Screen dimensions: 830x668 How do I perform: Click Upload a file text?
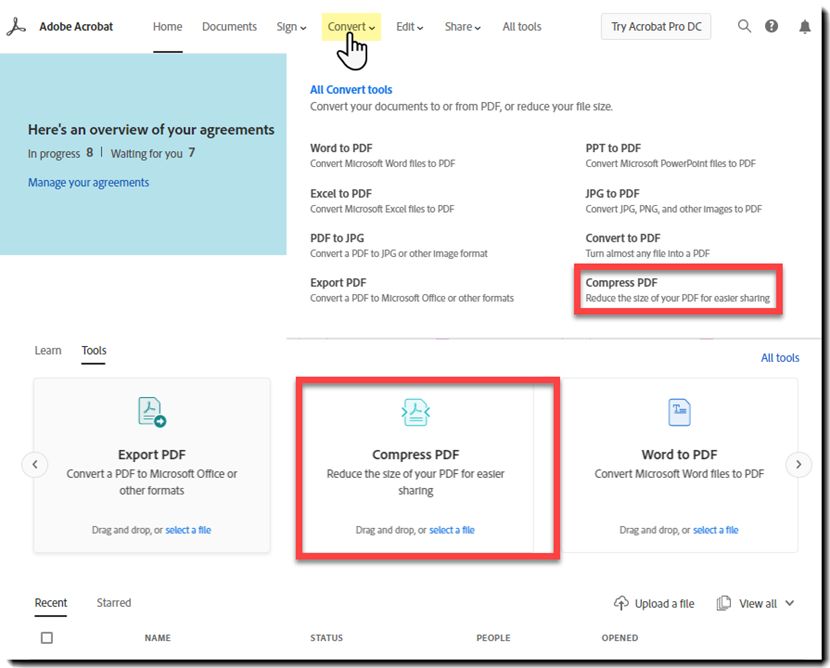(664, 603)
